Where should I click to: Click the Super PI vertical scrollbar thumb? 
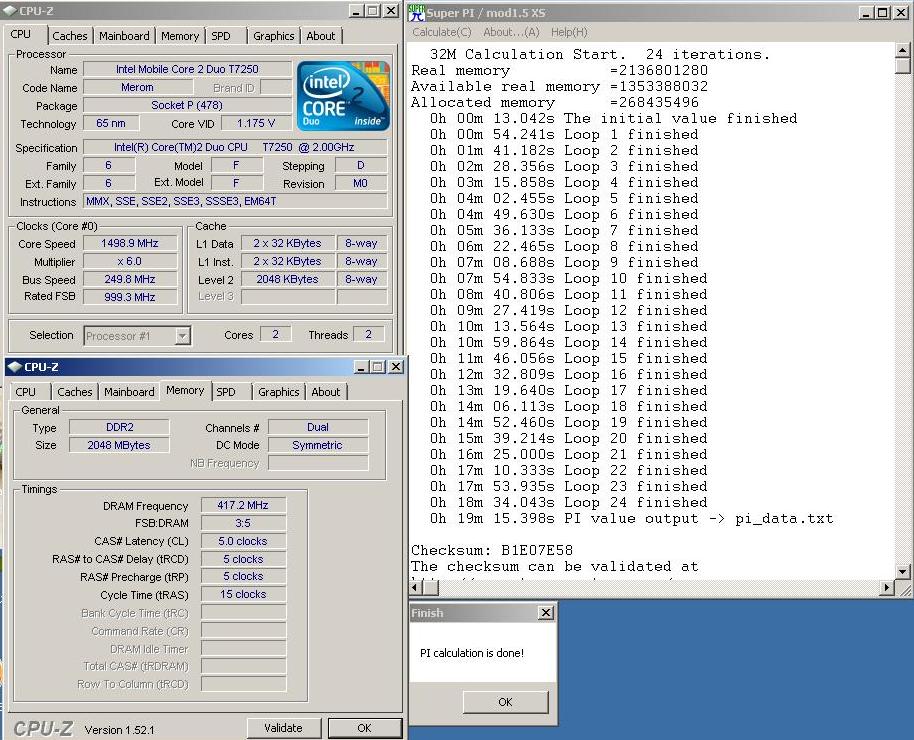[x=902, y=65]
